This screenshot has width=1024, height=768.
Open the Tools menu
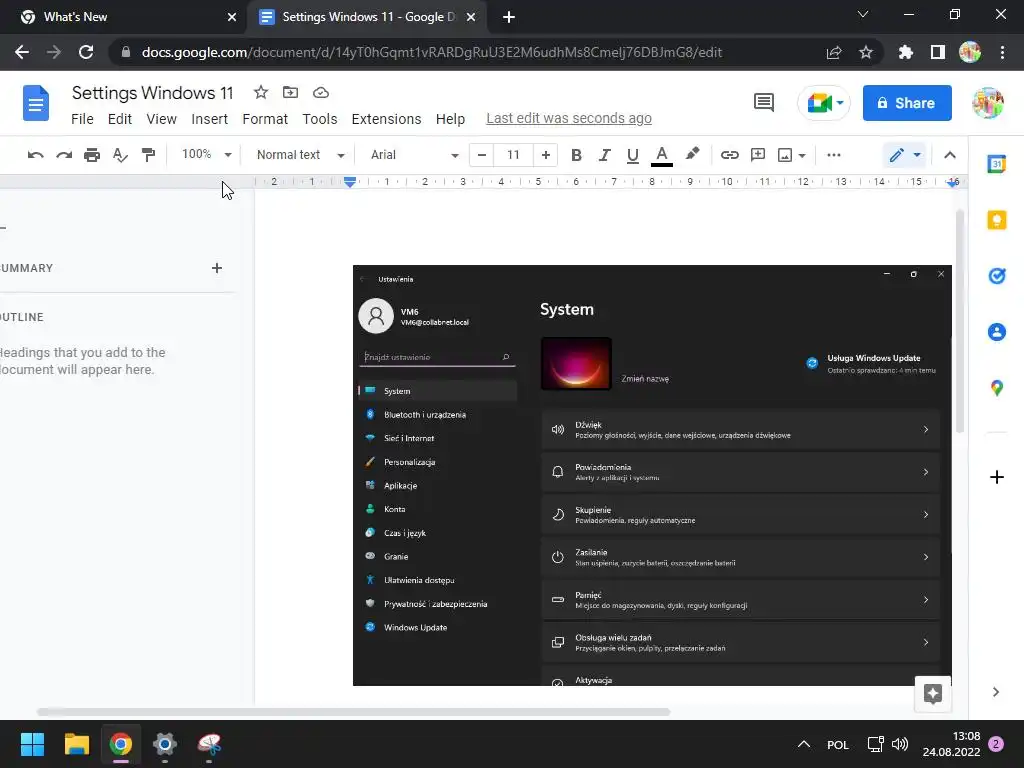coord(319,119)
